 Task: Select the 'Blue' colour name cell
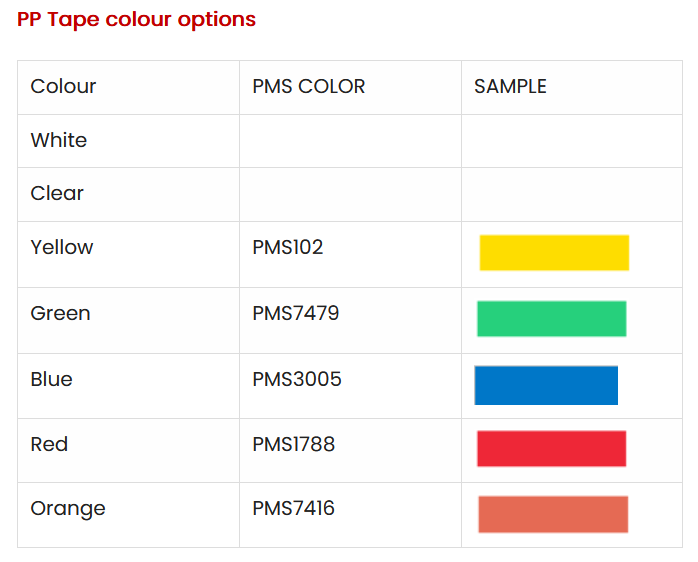click(x=52, y=380)
